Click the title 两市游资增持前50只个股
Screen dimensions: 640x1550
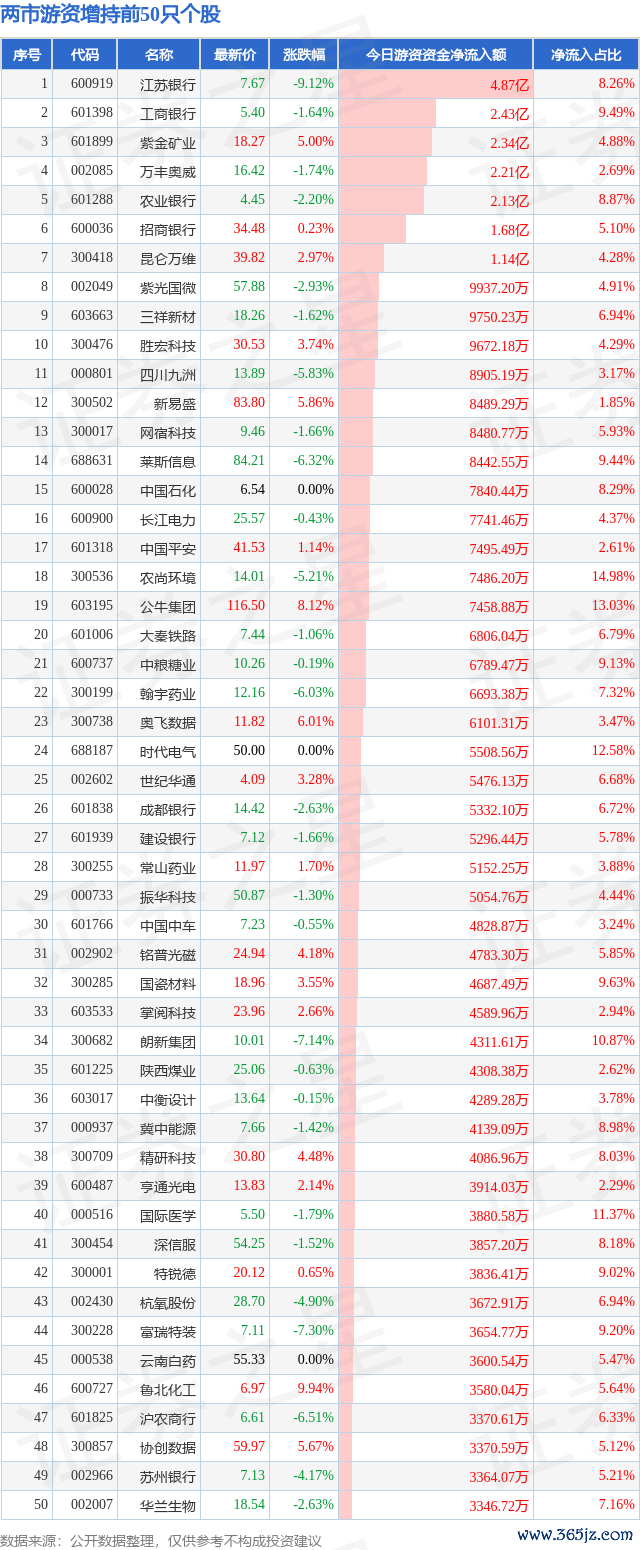point(111,15)
